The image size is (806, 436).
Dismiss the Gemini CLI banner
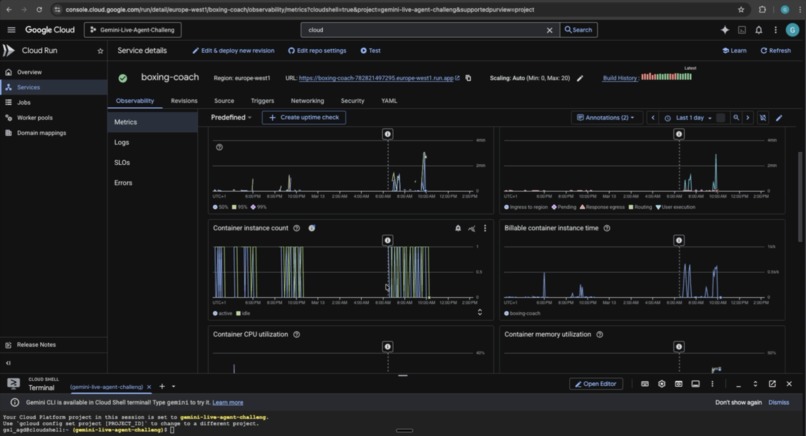tap(778, 403)
